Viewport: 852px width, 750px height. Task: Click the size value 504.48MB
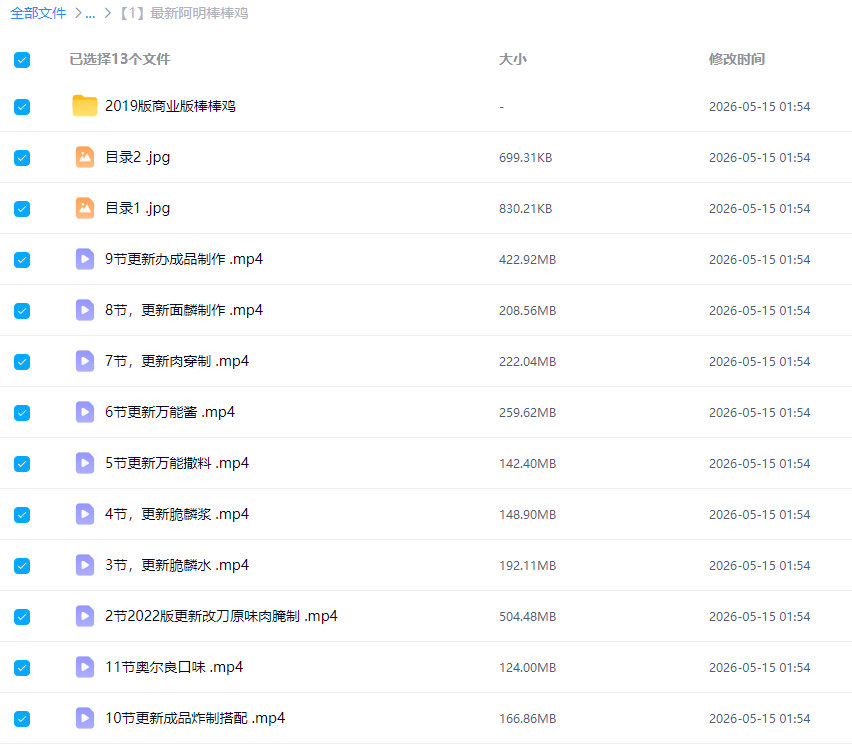pos(528,617)
